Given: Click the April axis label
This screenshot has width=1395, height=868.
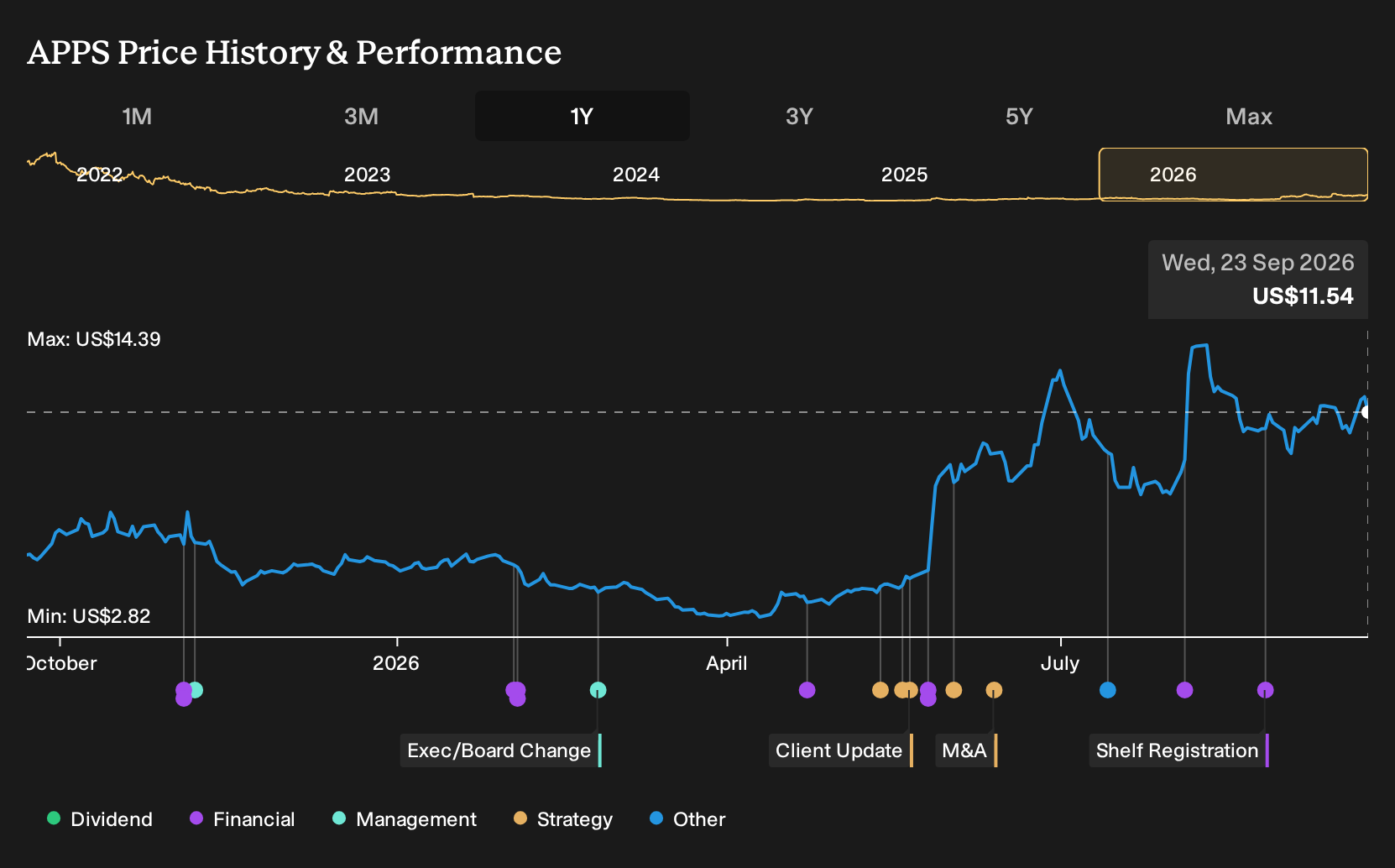Looking at the screenshot, I should tap(726, 663).
